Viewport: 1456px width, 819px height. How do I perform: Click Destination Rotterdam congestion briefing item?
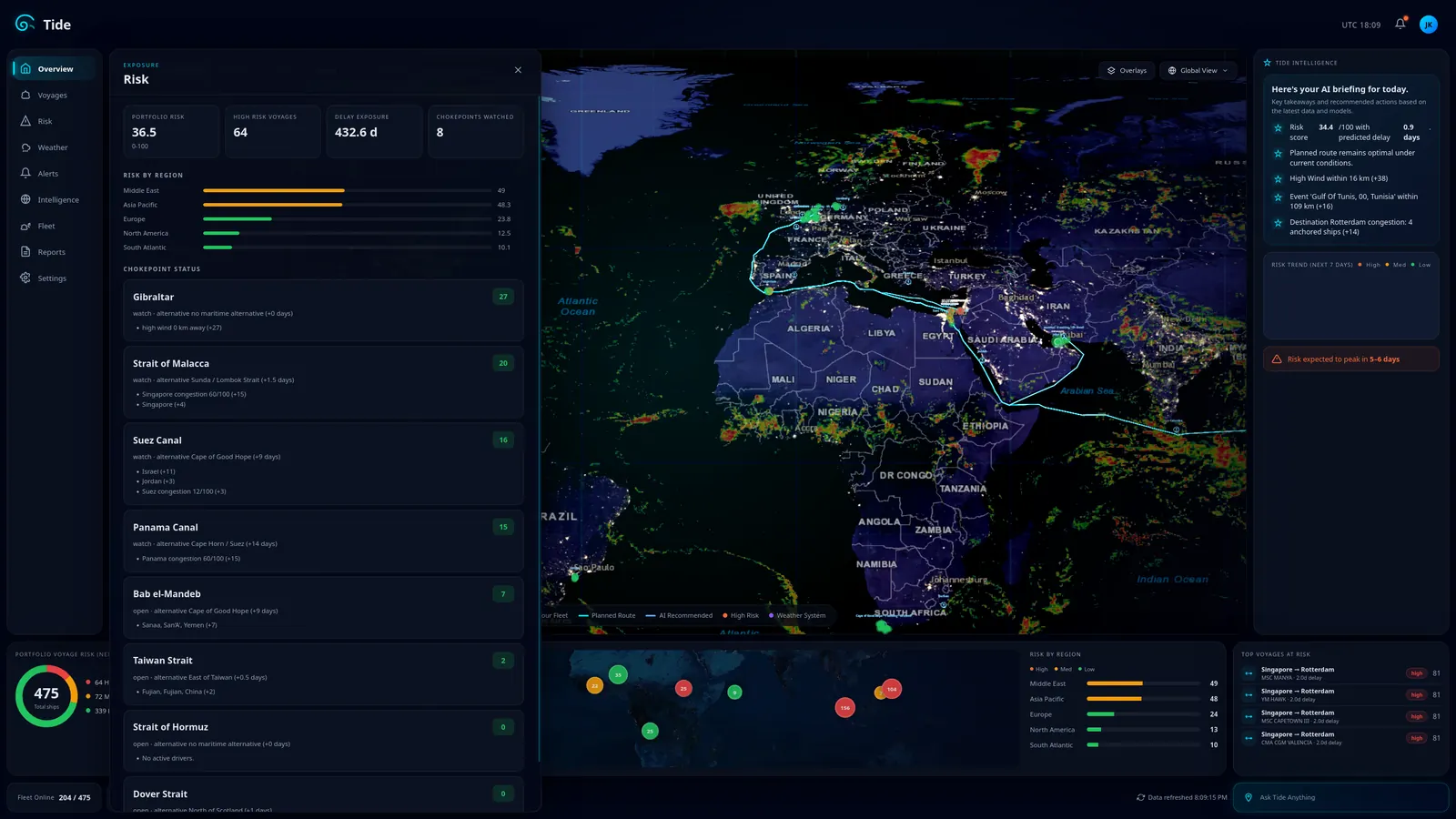tap(1350, 227)
